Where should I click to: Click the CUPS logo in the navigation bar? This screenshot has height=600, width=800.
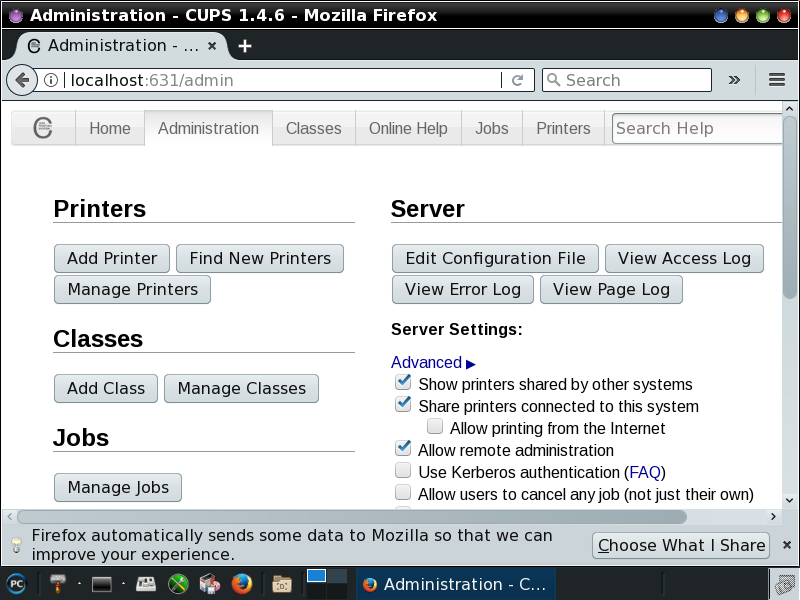coord(43,128)
